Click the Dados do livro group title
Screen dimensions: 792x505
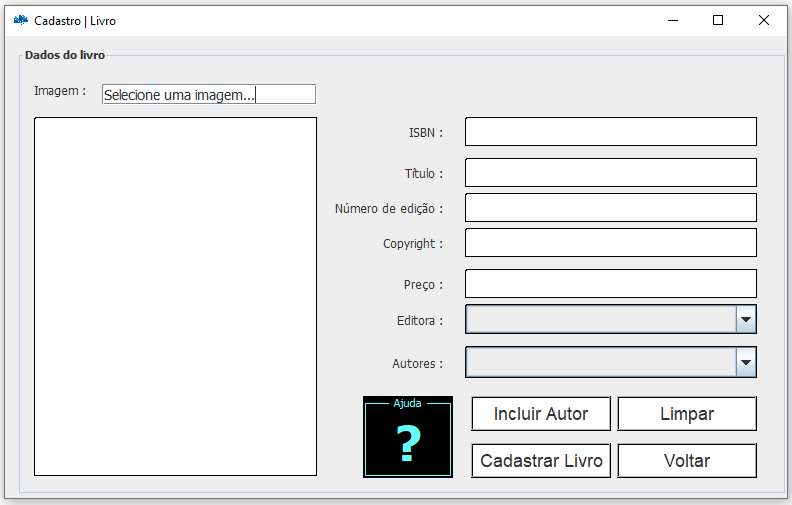(x=65, y=55)
